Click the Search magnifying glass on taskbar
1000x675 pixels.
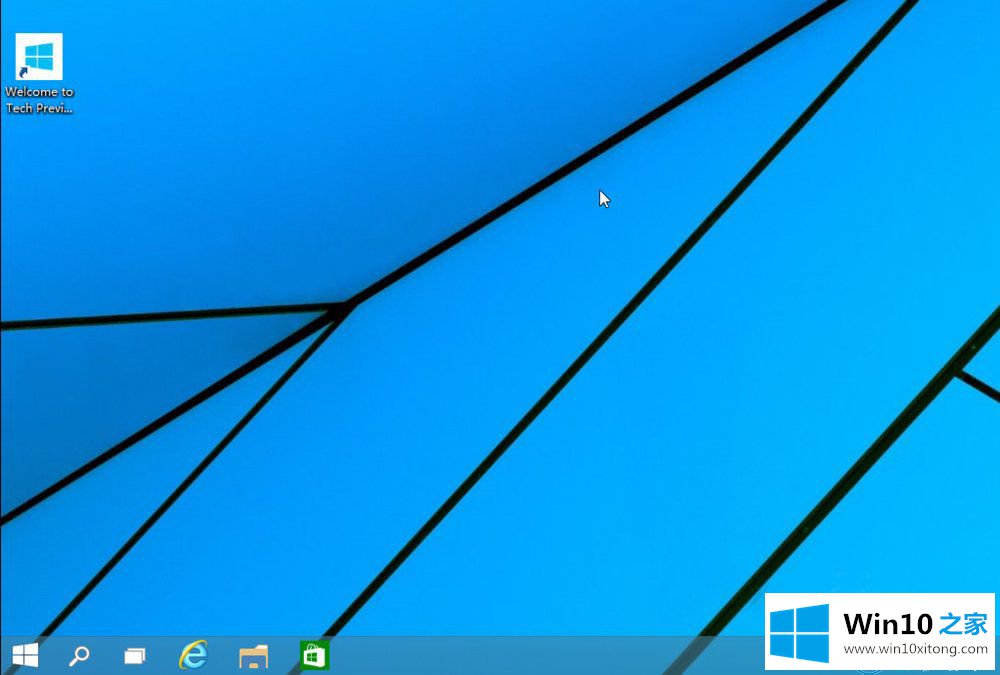pyautogui.click(x=79, y=656)
